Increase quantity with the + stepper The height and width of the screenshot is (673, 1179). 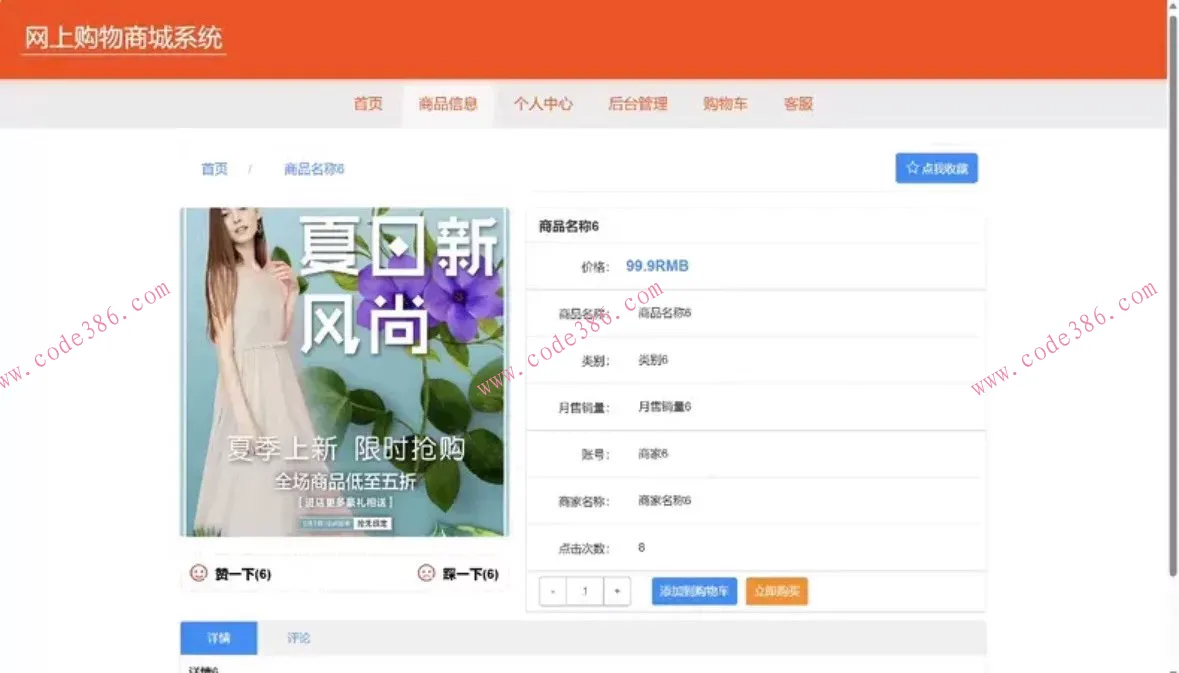click(x=617, y=591)
